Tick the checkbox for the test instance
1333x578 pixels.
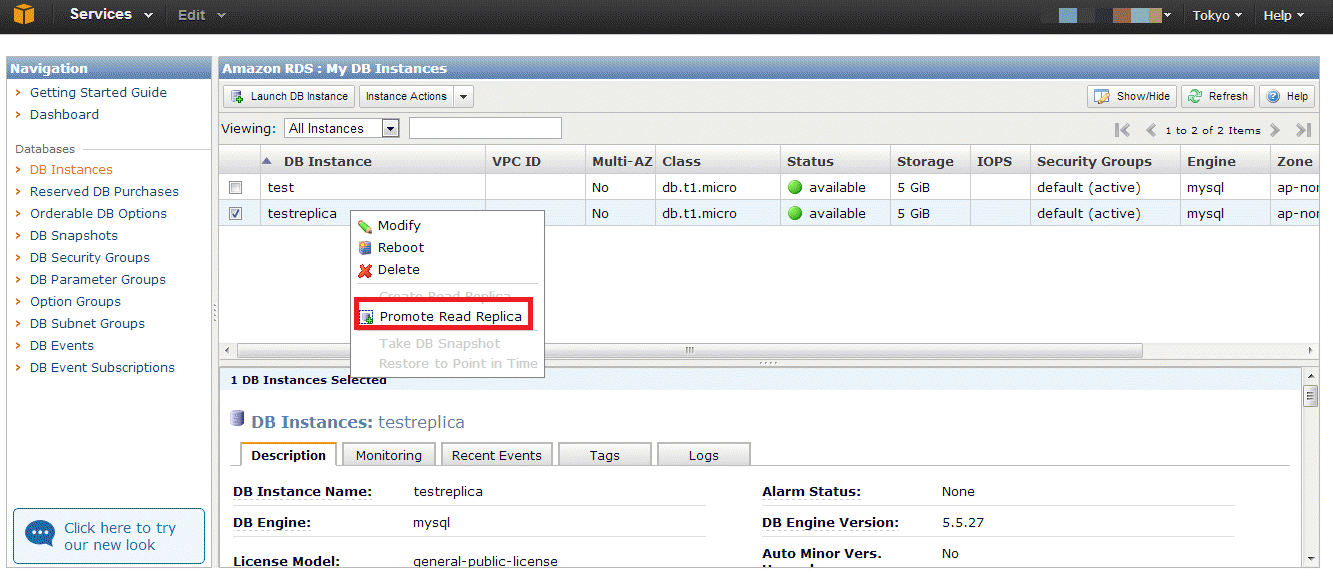point(235,187)
